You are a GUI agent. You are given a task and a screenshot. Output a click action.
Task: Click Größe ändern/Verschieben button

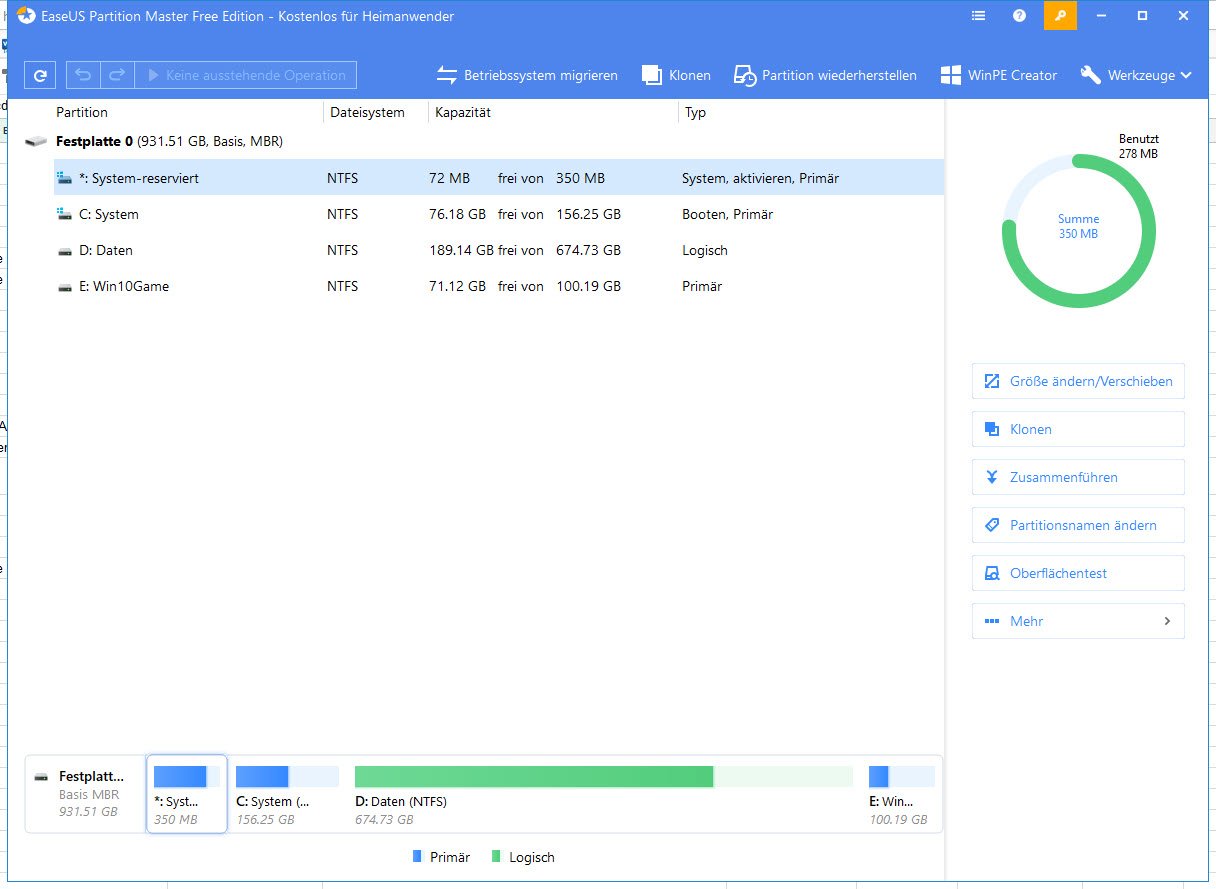[x=1077, y=381]
